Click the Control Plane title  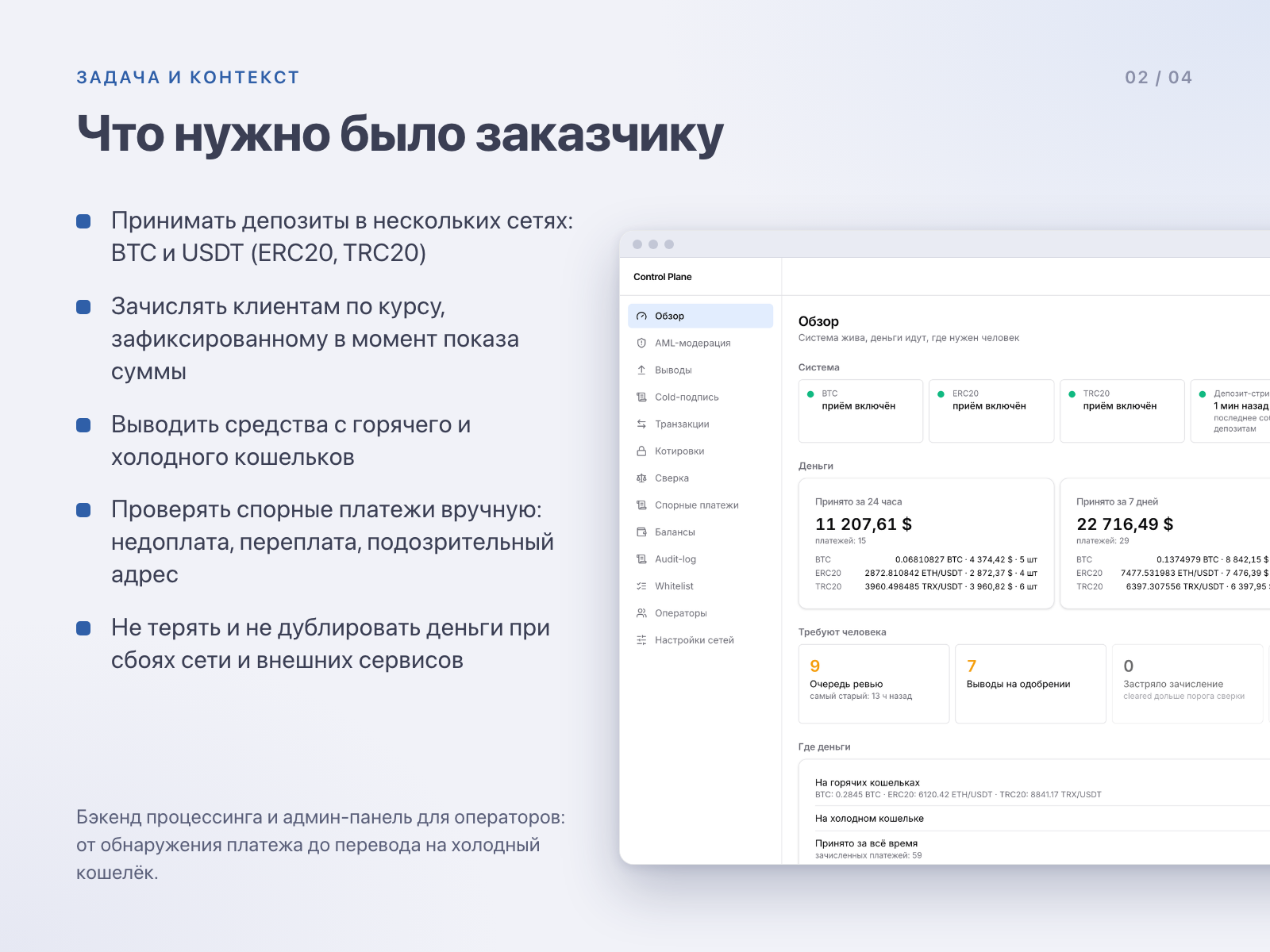[662, 277]
